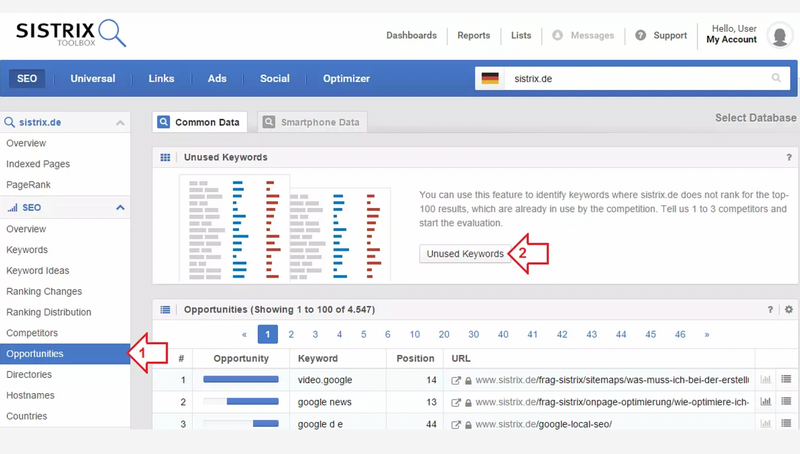This screenshot has width=800, height=454.
Task: Open Ranking Changes in the sidebar
Action: [44, 291]
